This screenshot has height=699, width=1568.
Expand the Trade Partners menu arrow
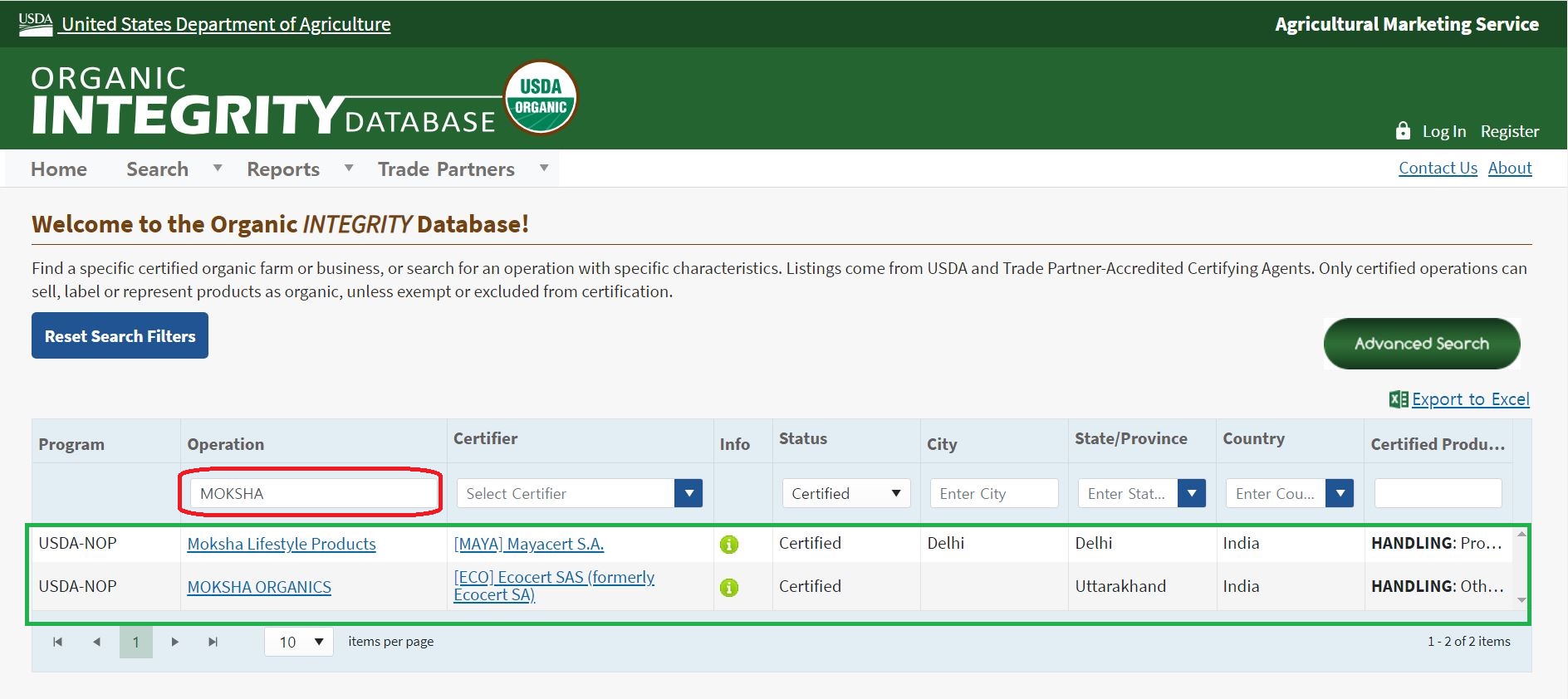point(544,168)
